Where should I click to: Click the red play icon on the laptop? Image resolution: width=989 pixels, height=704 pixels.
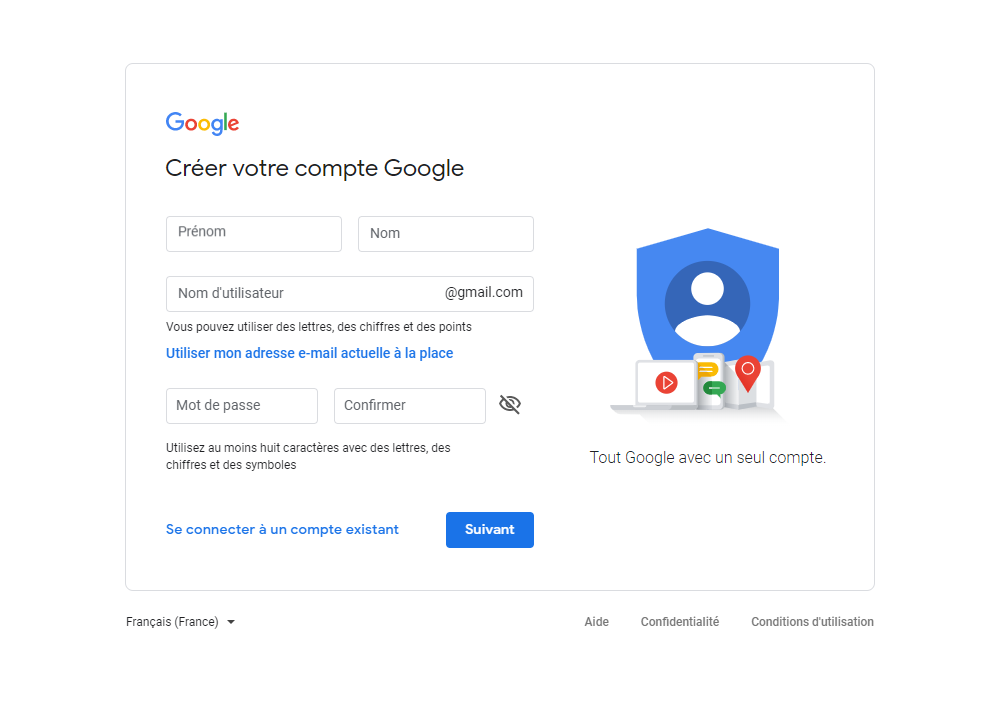point(666,382)
